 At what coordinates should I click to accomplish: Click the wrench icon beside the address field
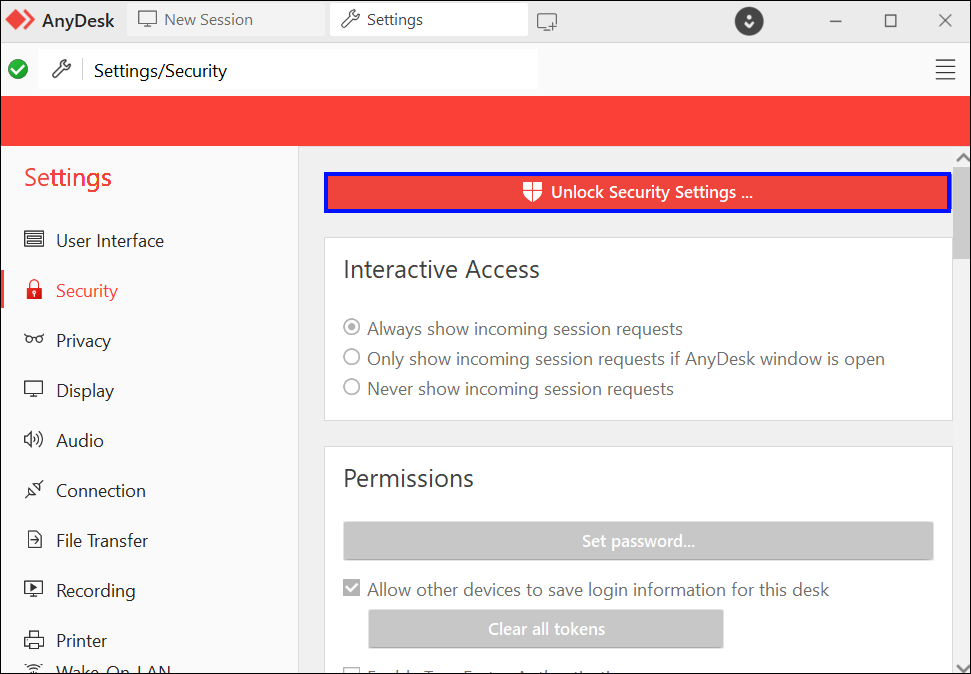coord(61,69)
